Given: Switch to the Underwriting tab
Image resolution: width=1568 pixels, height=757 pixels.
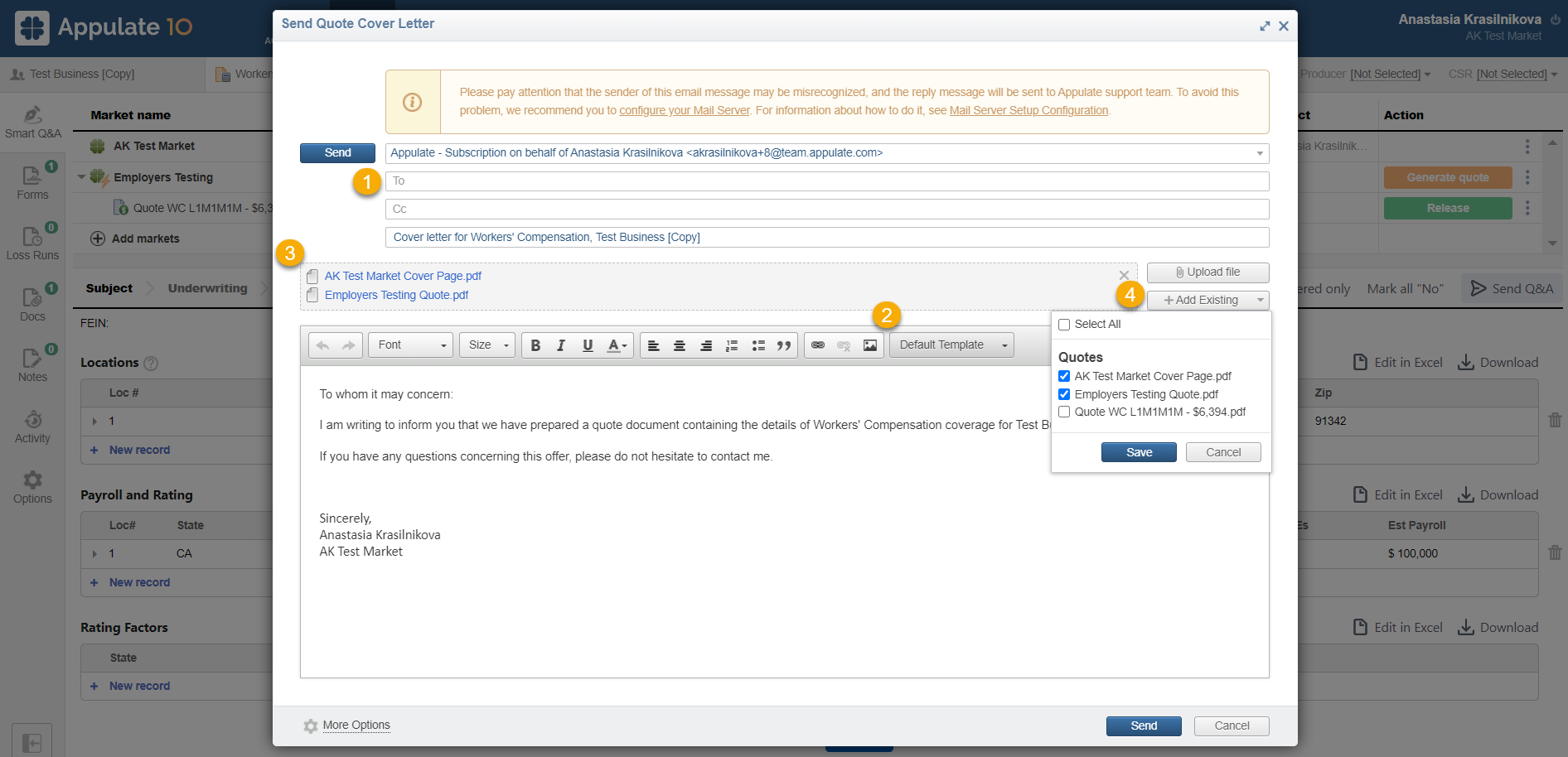Looking at the screenshot, I should coord(207,288).
